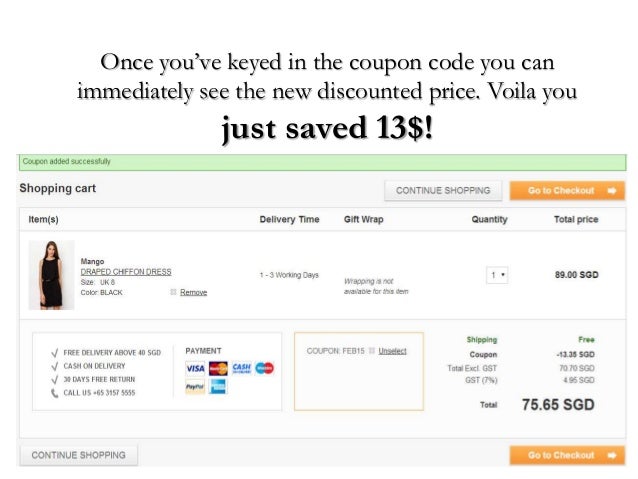Click the Maestro payment icon
Image resolution: width=638 pixels, height=479 pixels.
pos(264,368)
